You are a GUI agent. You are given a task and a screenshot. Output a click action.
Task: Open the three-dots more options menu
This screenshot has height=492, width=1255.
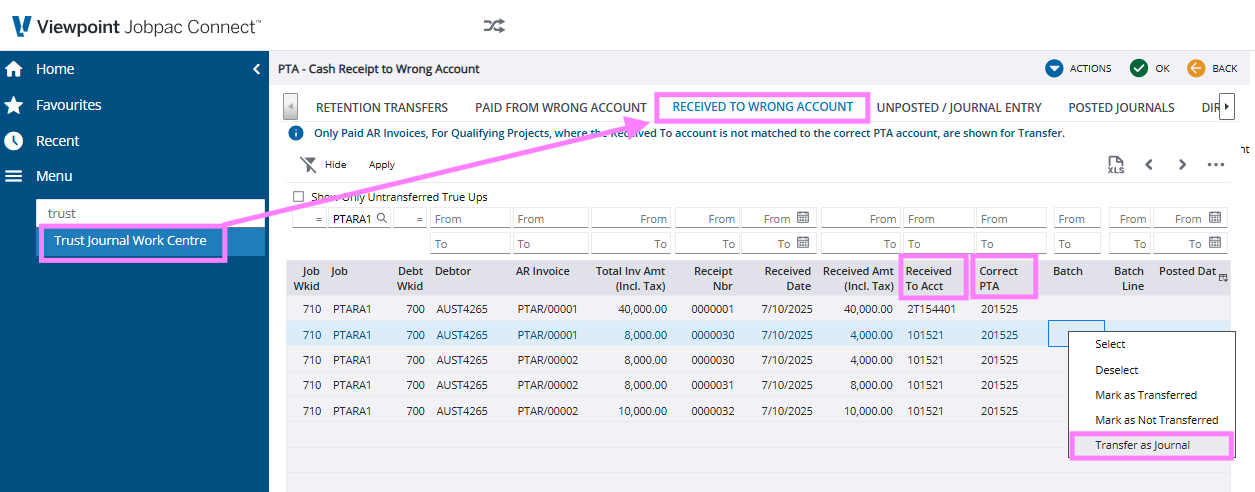tap(1216, 165)
